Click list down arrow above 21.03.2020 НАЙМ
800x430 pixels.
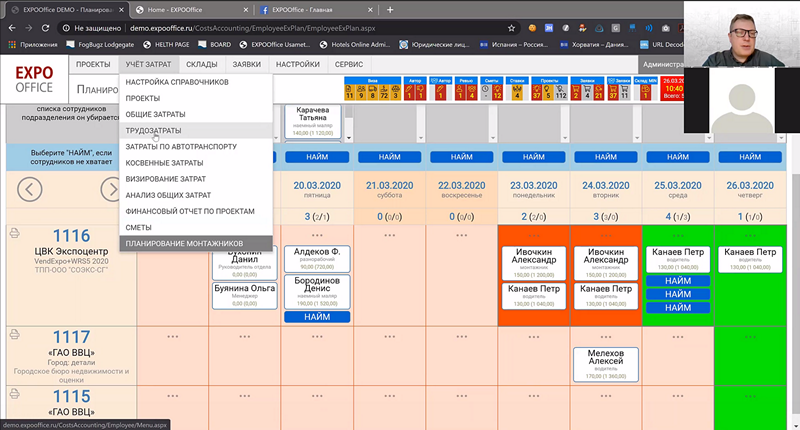coord(421,138)
